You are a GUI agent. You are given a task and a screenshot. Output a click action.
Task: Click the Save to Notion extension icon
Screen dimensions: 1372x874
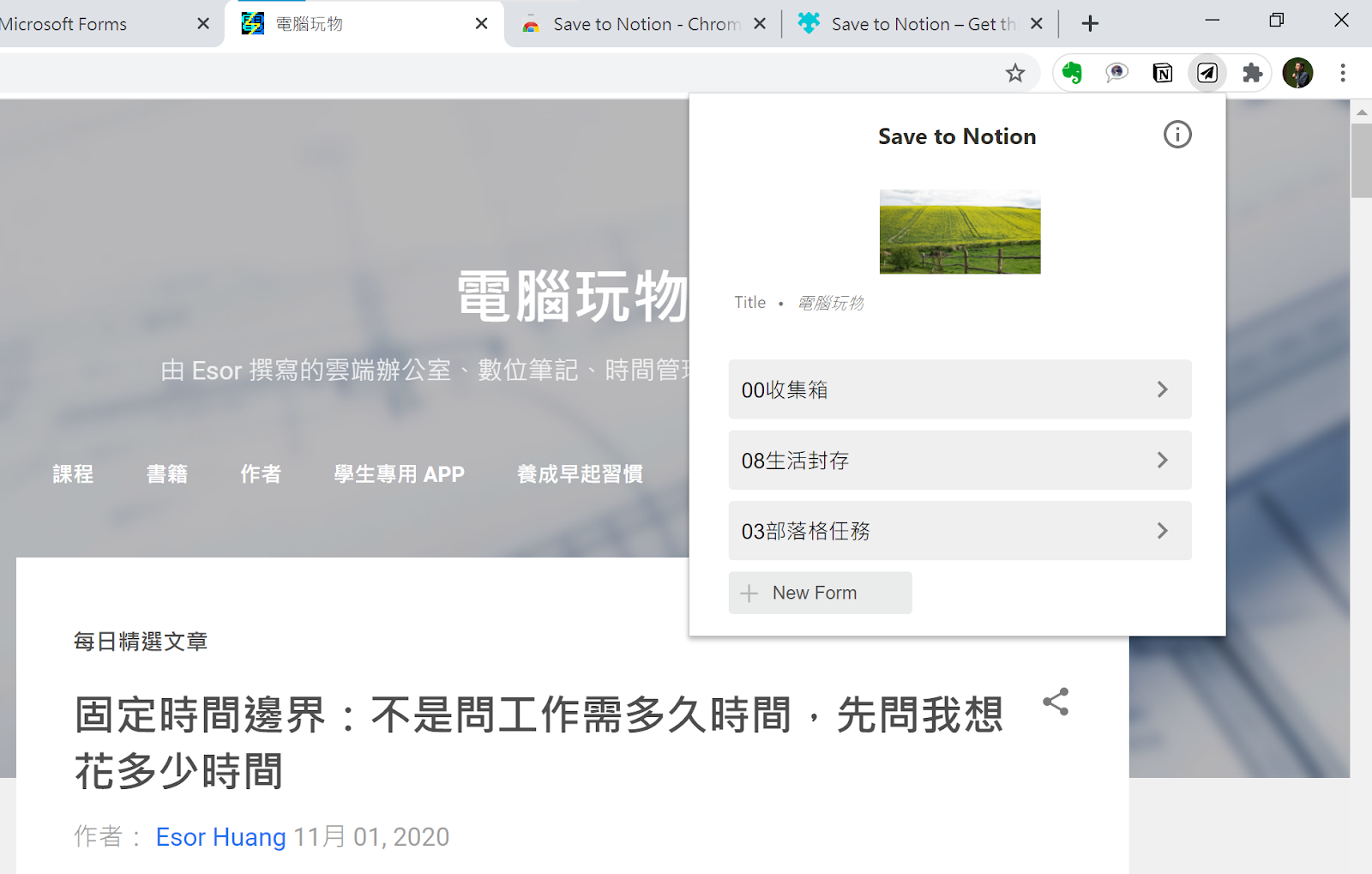pos(1207,73)
